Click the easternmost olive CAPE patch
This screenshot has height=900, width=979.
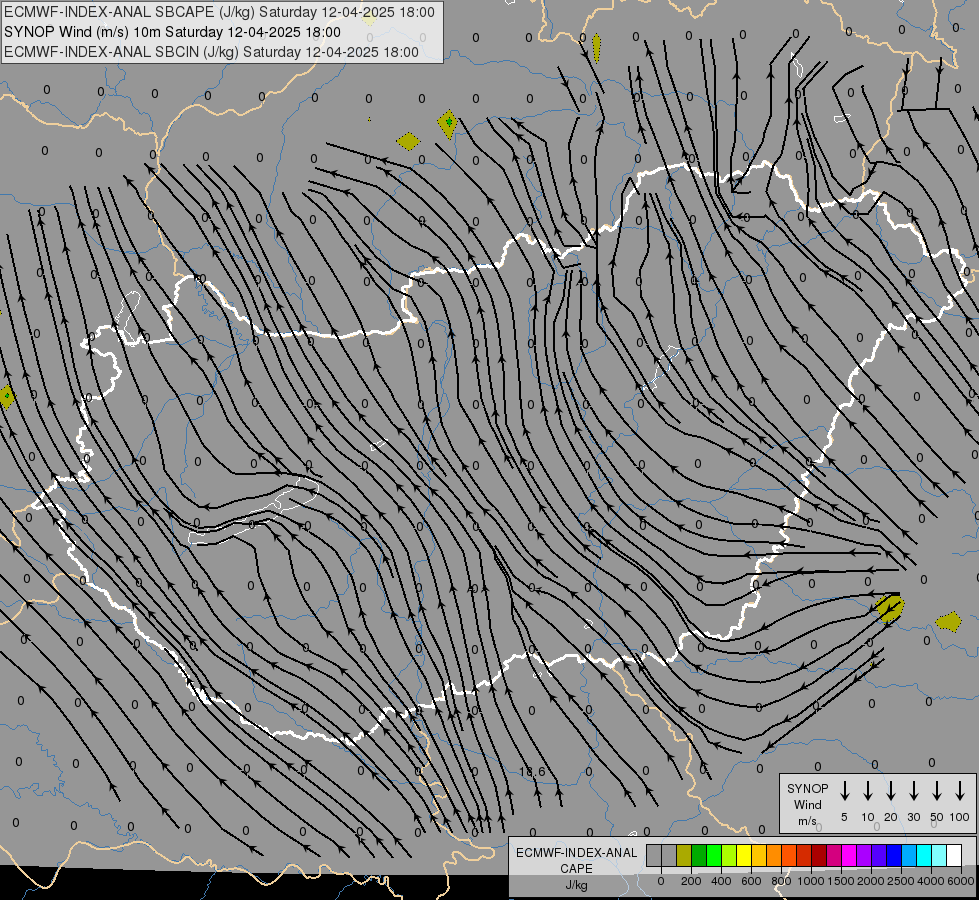(x=949, y=621)
